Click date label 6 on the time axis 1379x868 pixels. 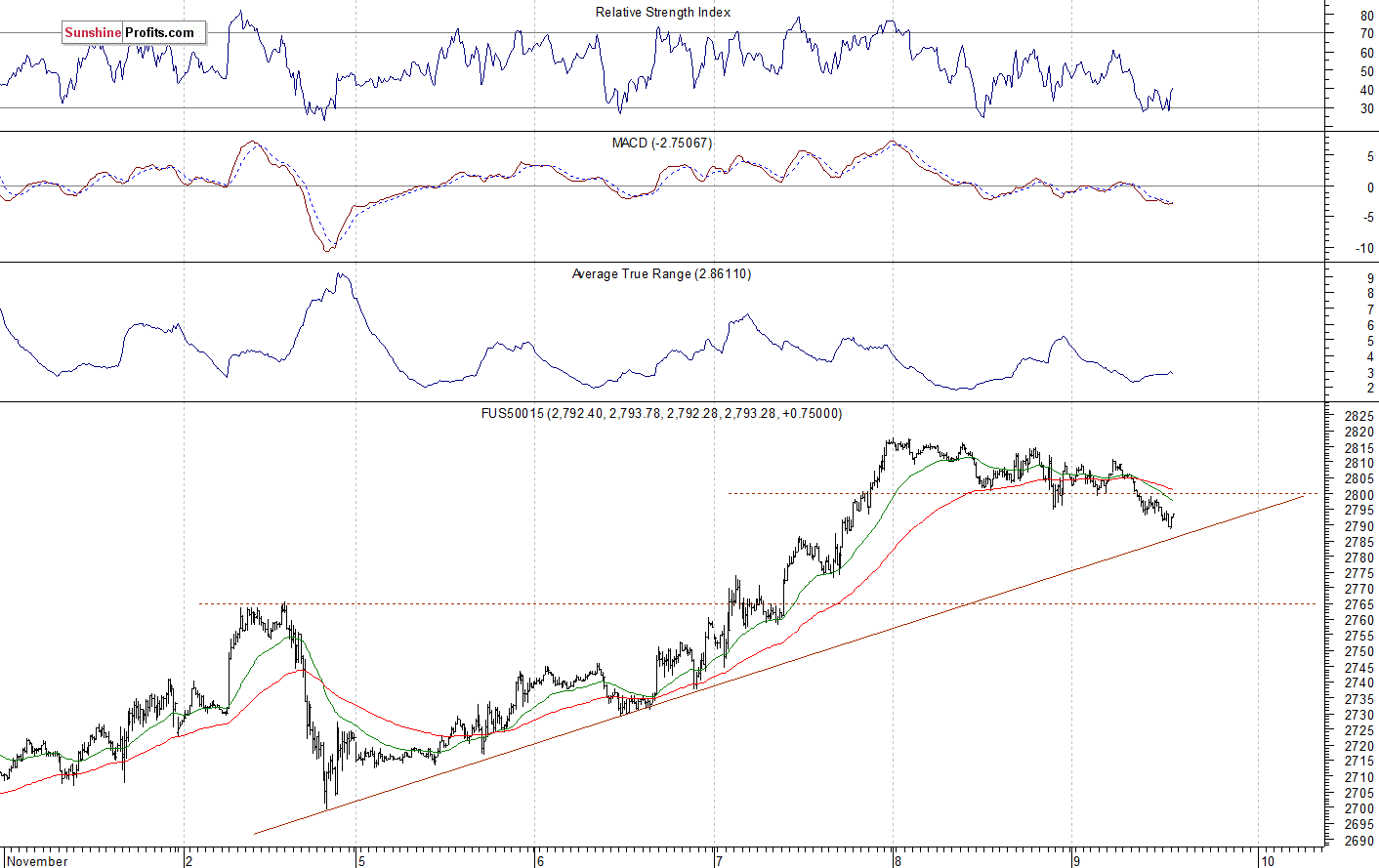539,861
